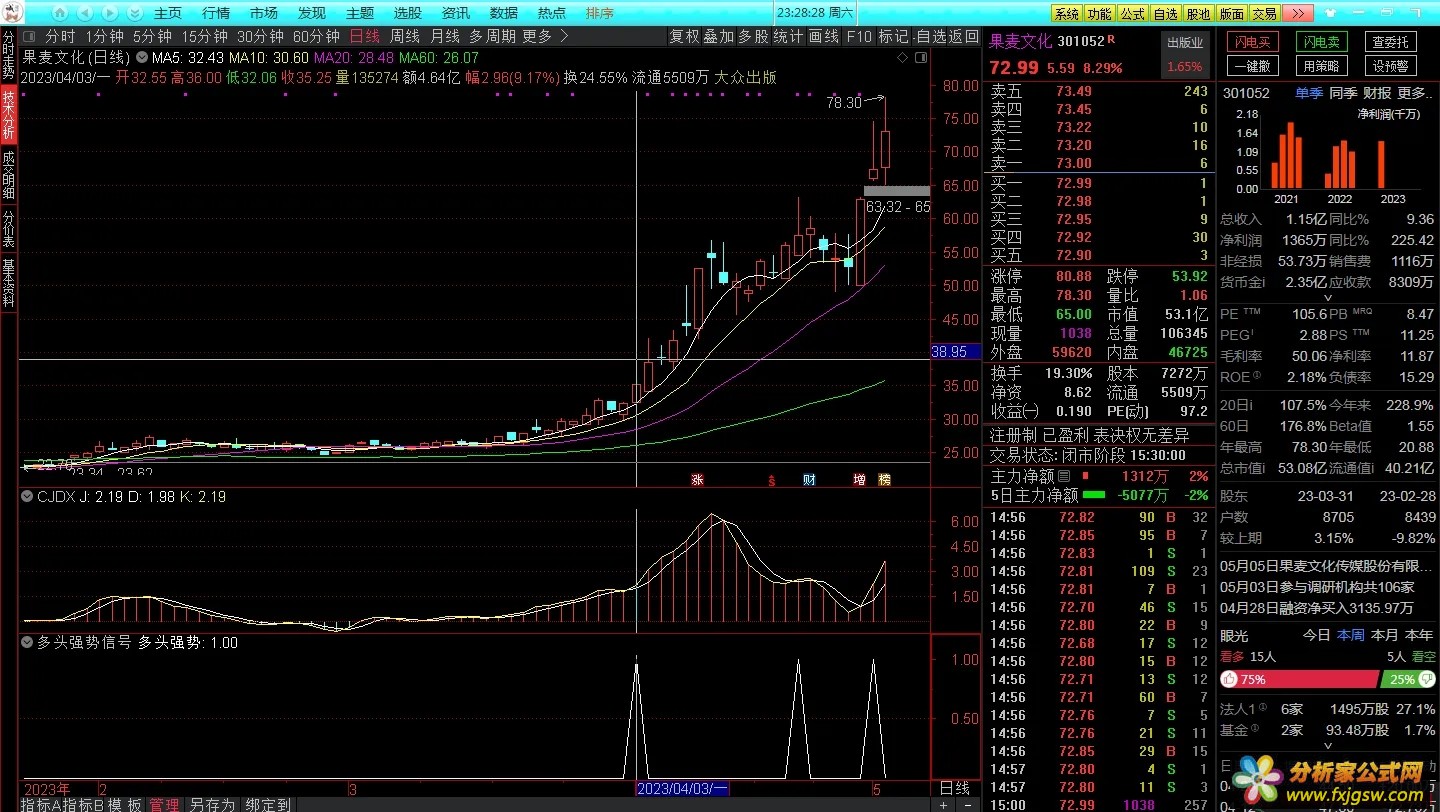Open 更多 in the finance panel

tap(1416, 93)
